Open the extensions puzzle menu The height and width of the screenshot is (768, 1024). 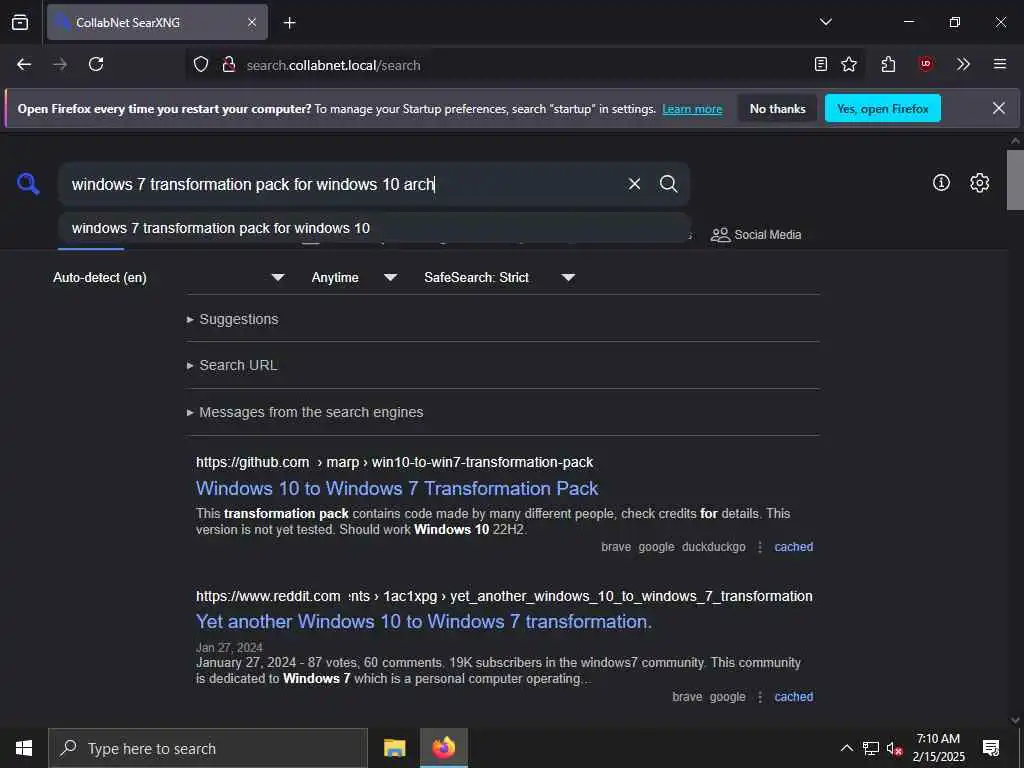click(888, 64)
